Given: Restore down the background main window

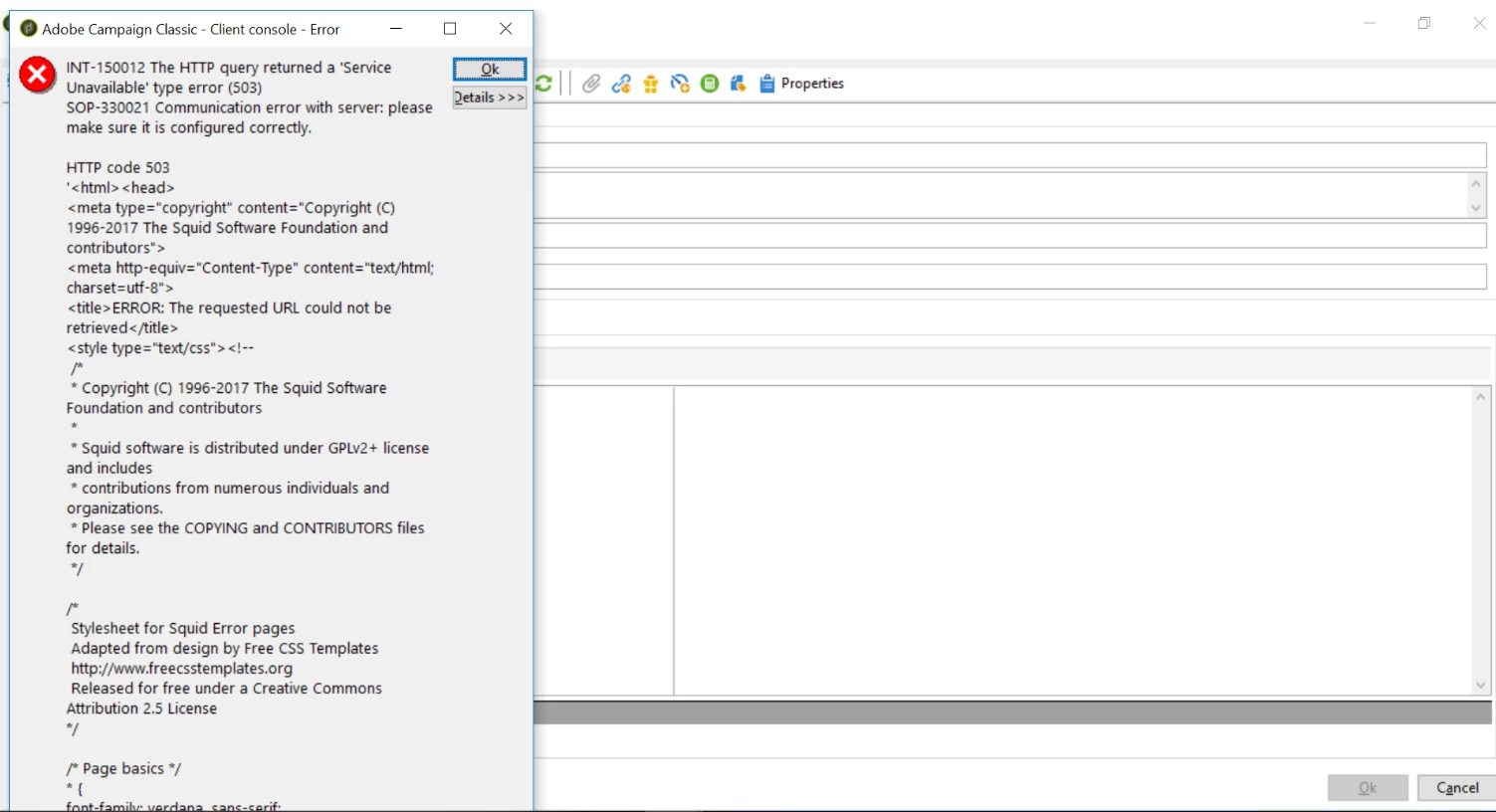Looking at the screenshot, I should [x=1424, y=23].
